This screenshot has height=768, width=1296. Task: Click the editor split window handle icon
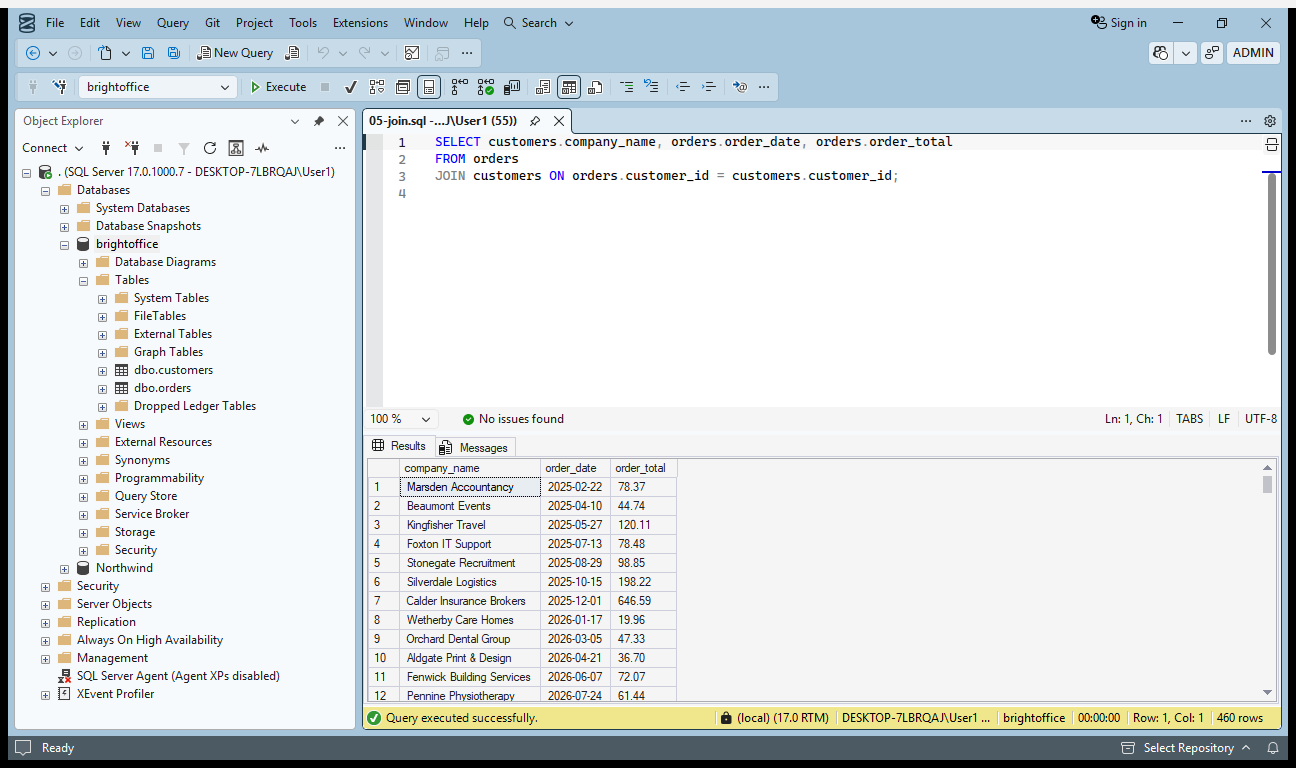point(1272,145)
